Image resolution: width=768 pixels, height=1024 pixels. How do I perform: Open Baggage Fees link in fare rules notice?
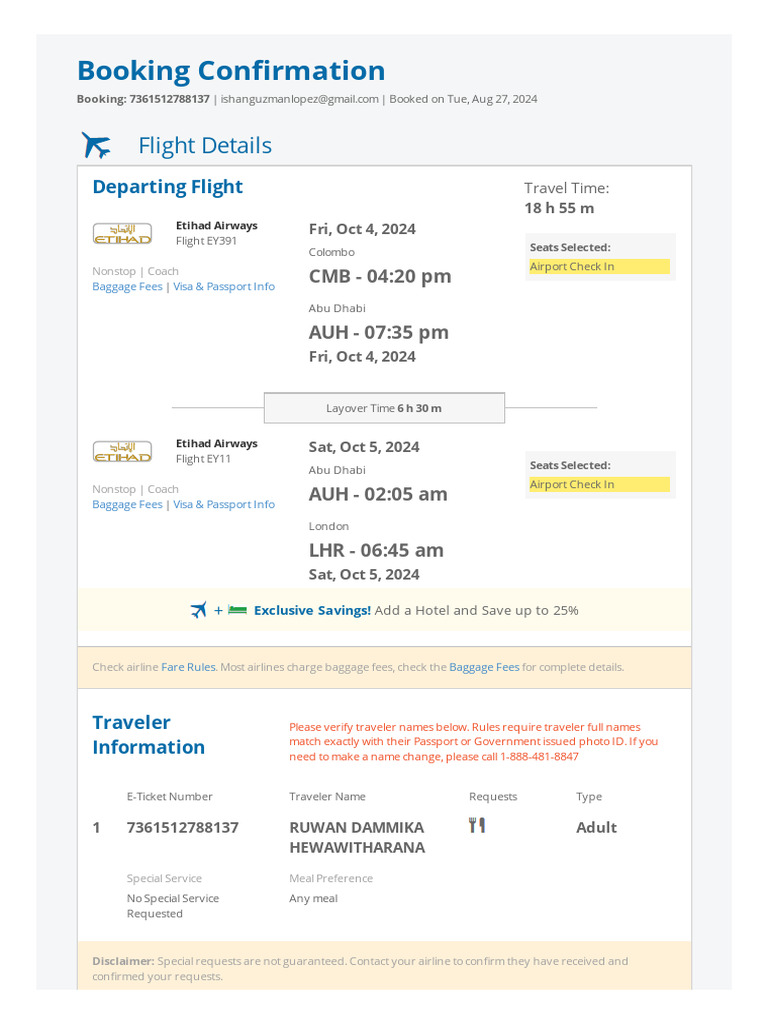484,667
